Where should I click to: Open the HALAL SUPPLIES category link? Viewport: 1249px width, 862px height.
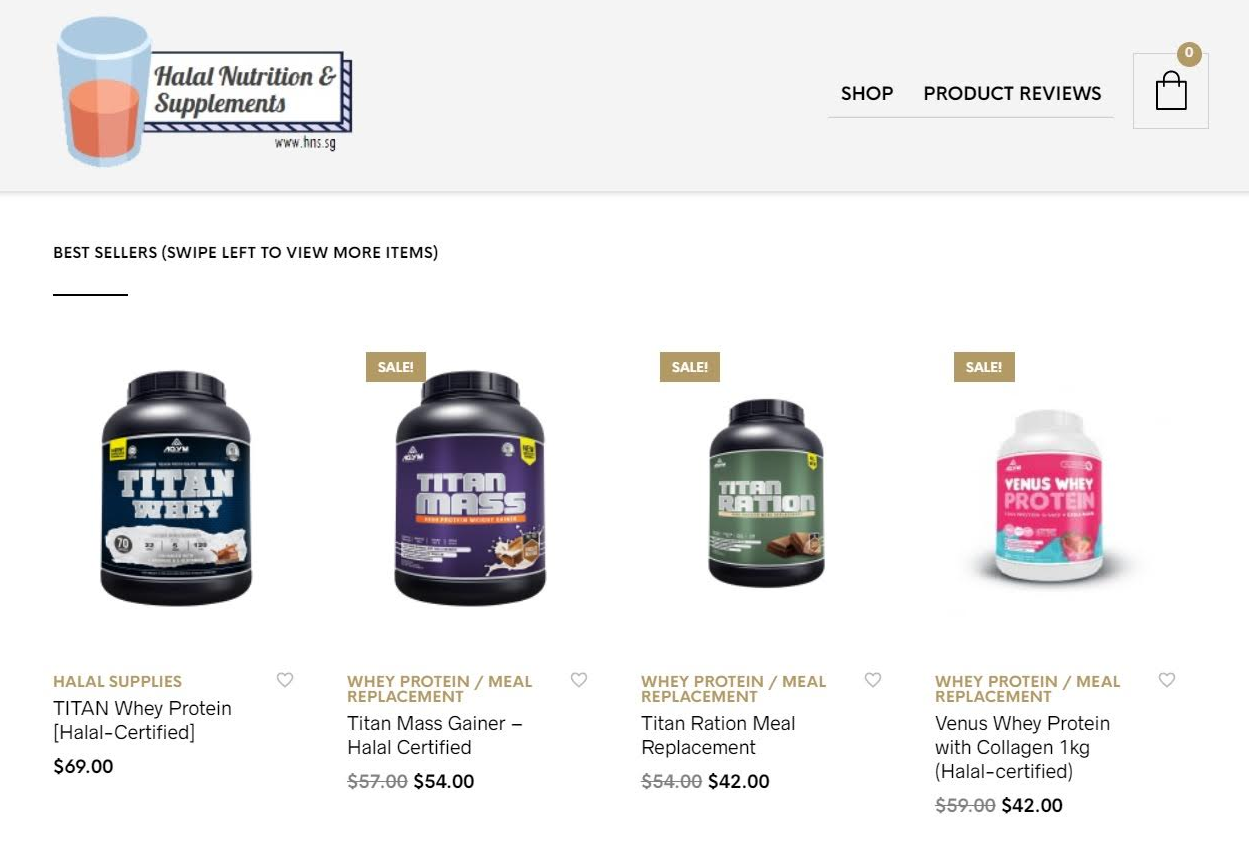[x=117, y=682]
